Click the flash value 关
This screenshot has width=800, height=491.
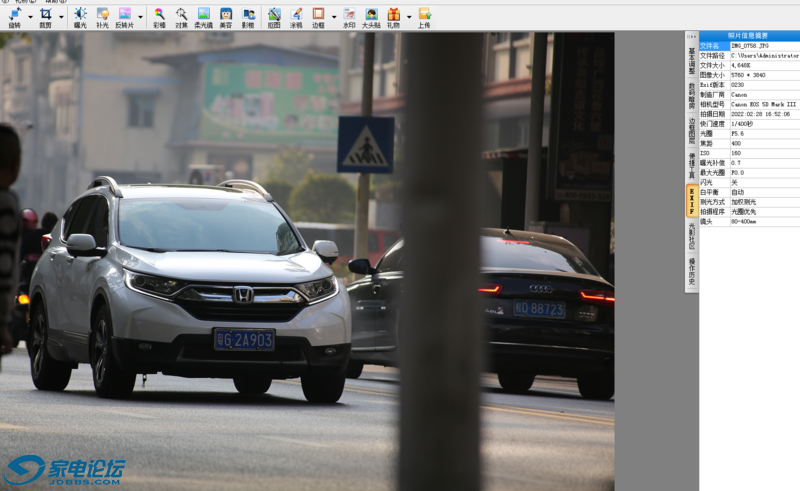point(734,182)
